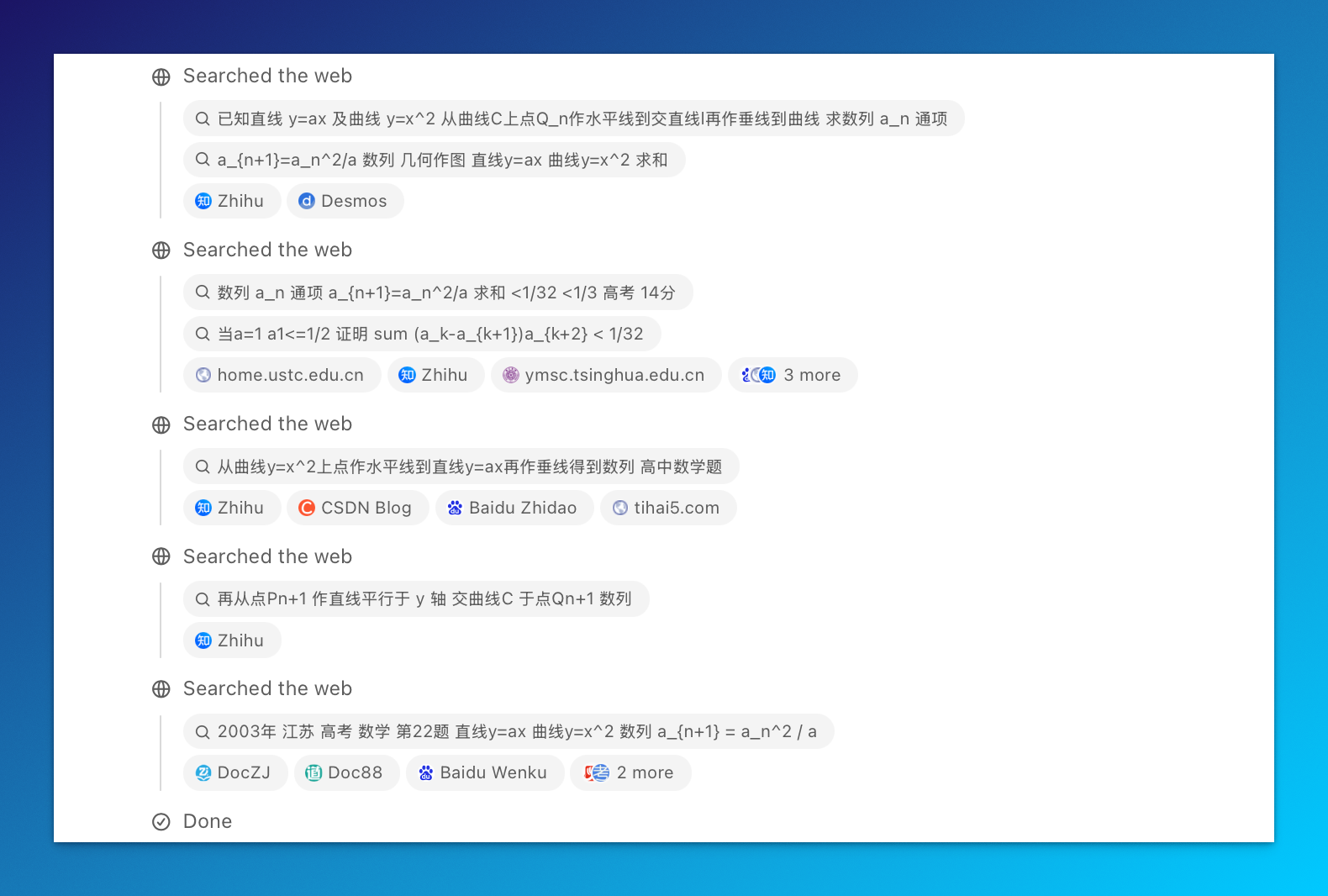The height and width of the screenshot is (896, 1328).
Task: Select the '2003年 江苏 高考' search query
Action: (509, 731)
